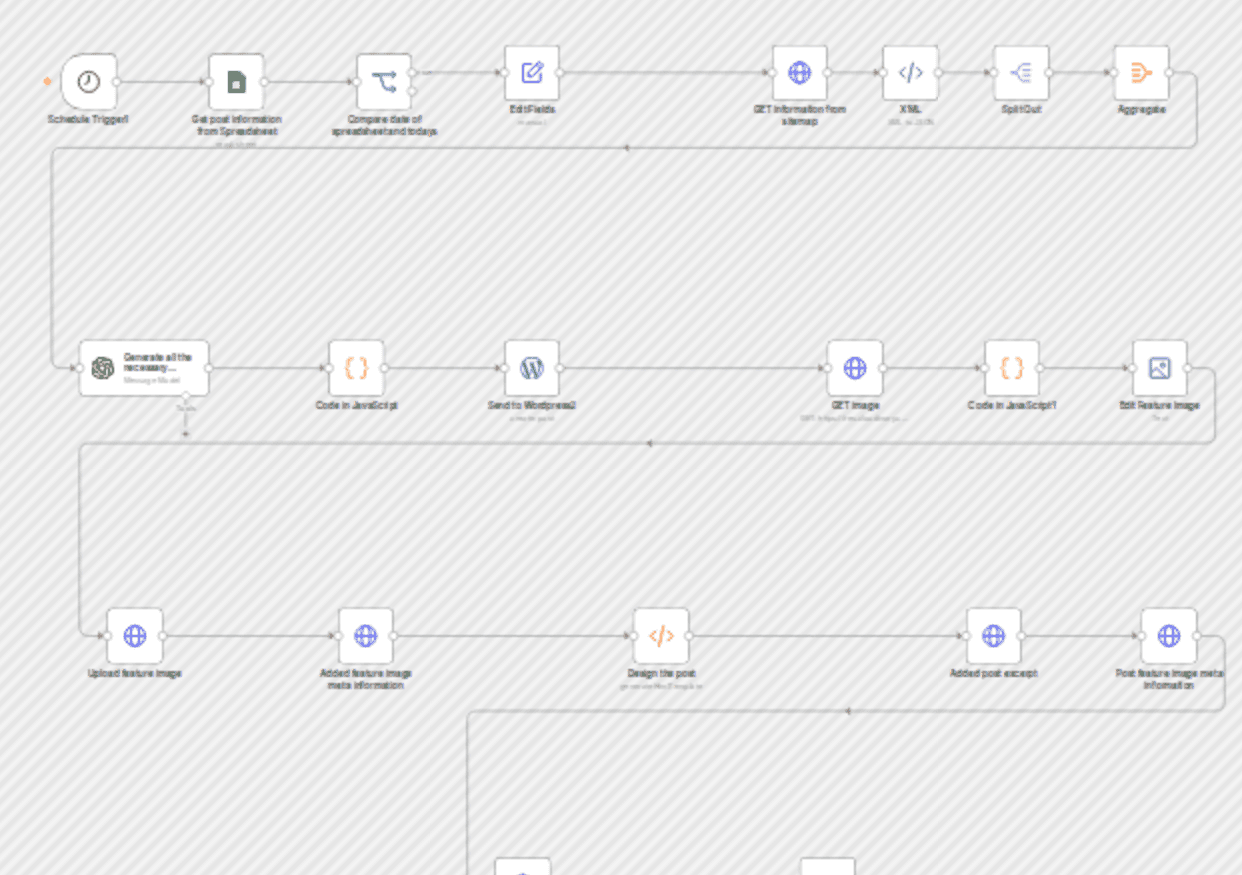Open the XML code node icon

(910, 73)
